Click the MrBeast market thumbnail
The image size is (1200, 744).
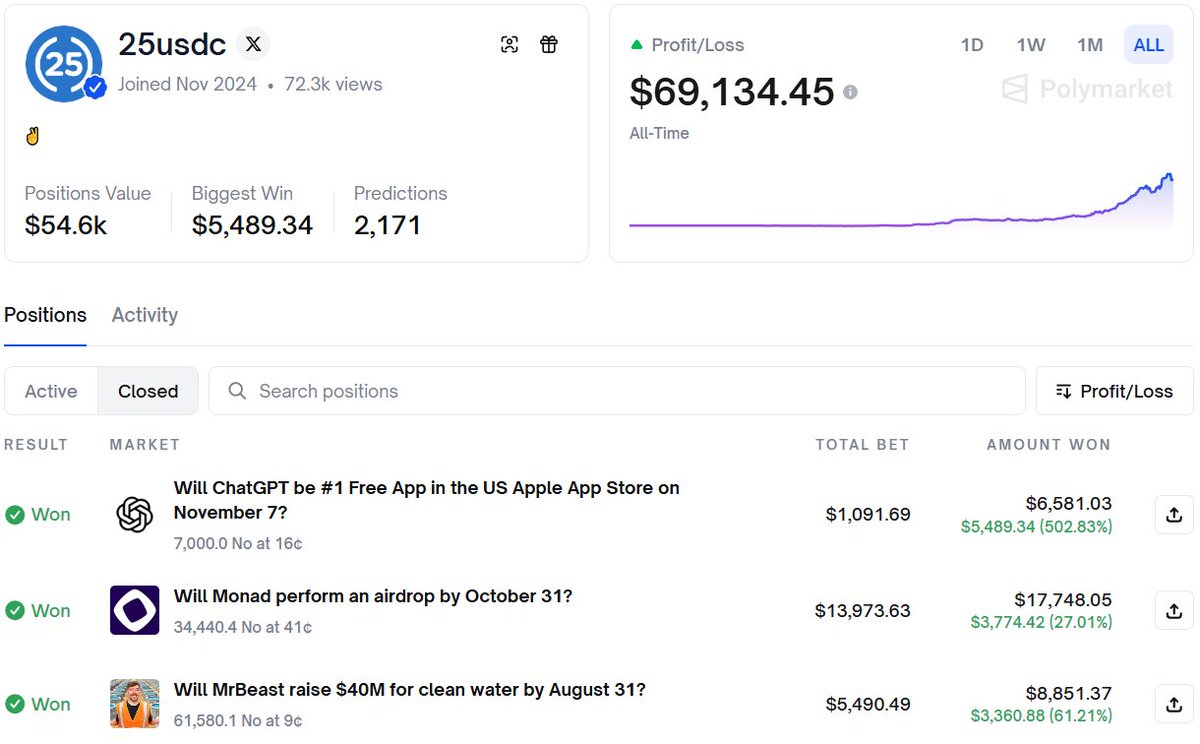[135, 704]
